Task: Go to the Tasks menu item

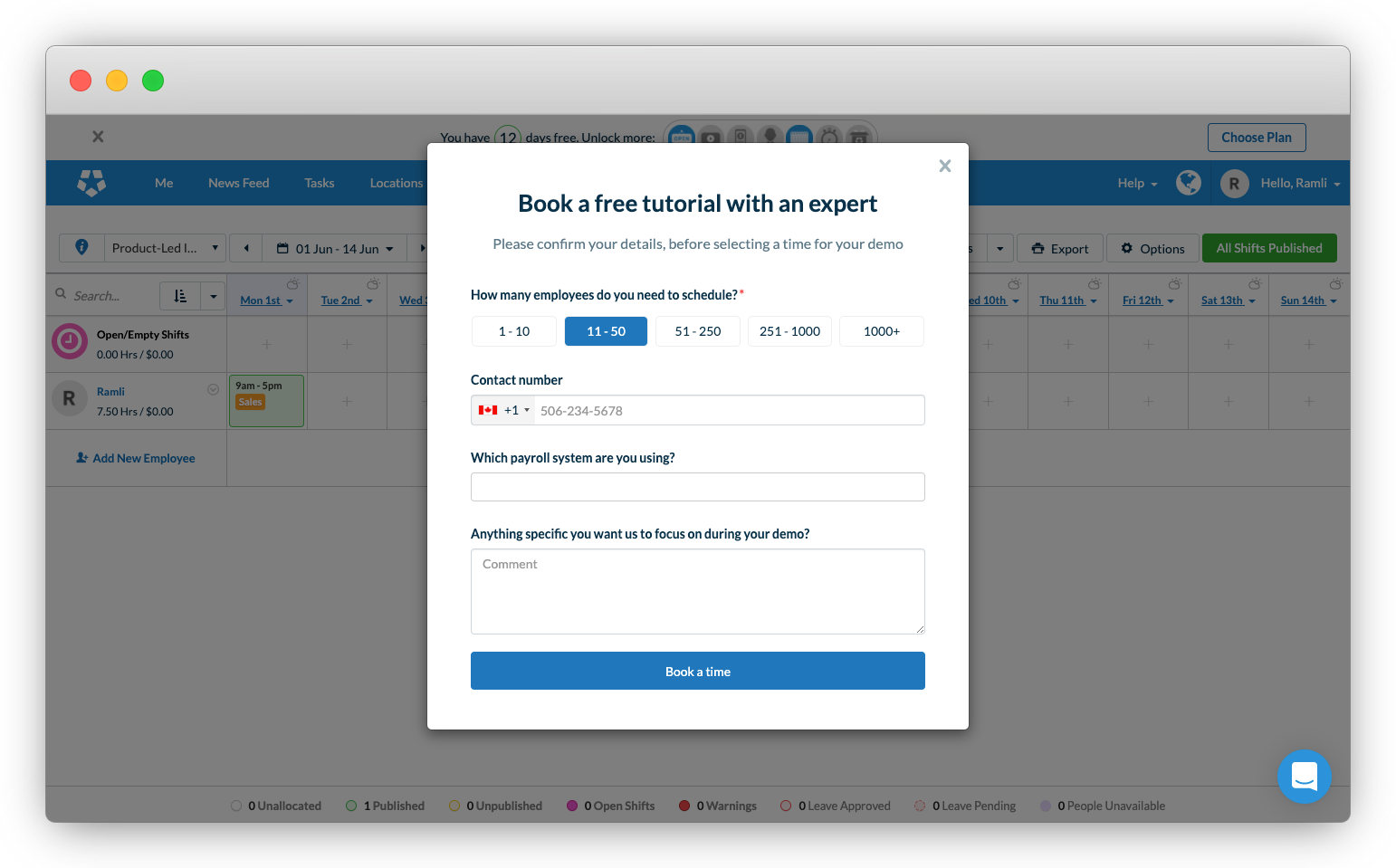Action: pyautogui.click(x=319, y=183)
